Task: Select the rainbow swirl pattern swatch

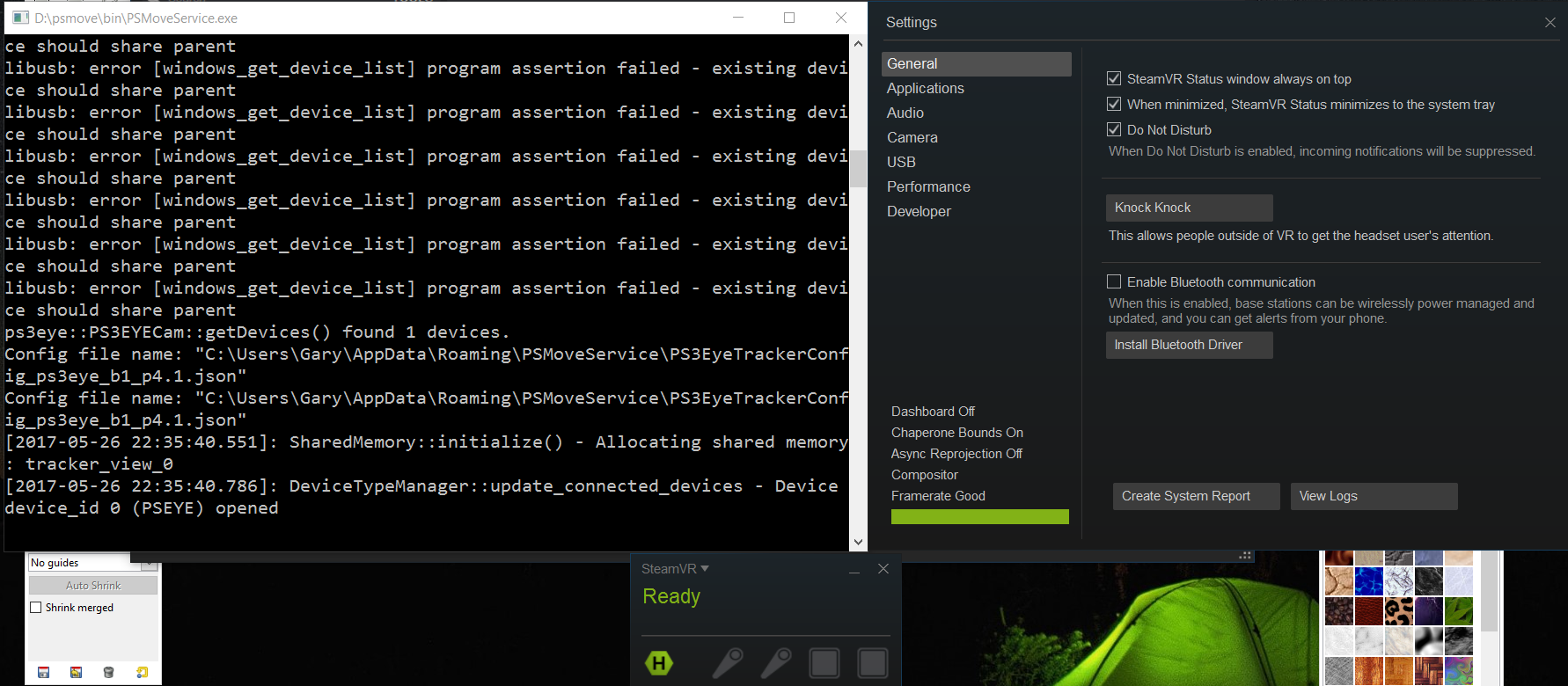Action: click(1459, 671)
